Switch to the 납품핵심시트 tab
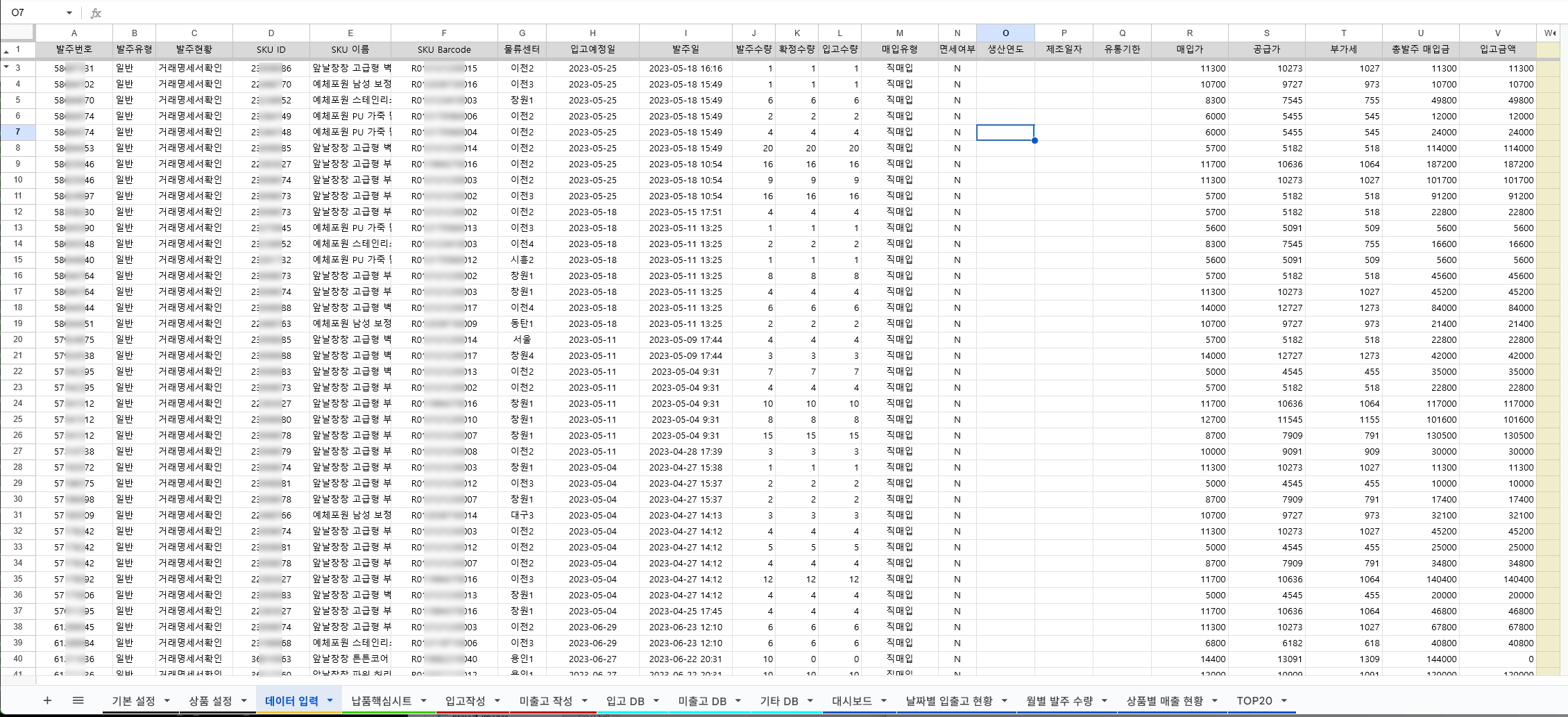This screenshot has height=717, width=1568. (x=381, y=700)
